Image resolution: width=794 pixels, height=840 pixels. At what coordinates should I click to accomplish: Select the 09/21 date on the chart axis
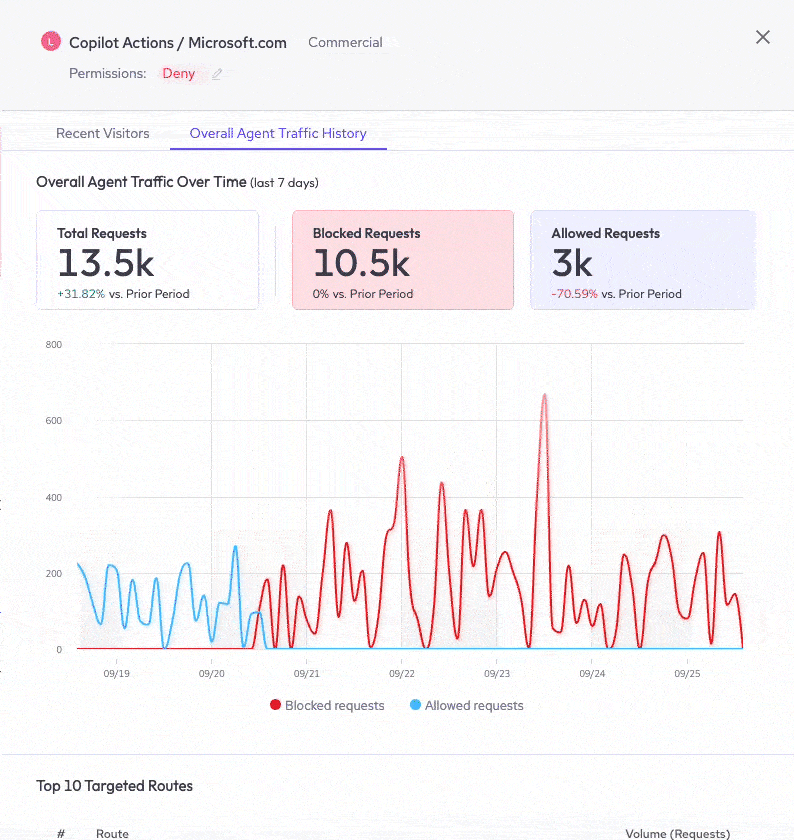[x=307, y=674]
